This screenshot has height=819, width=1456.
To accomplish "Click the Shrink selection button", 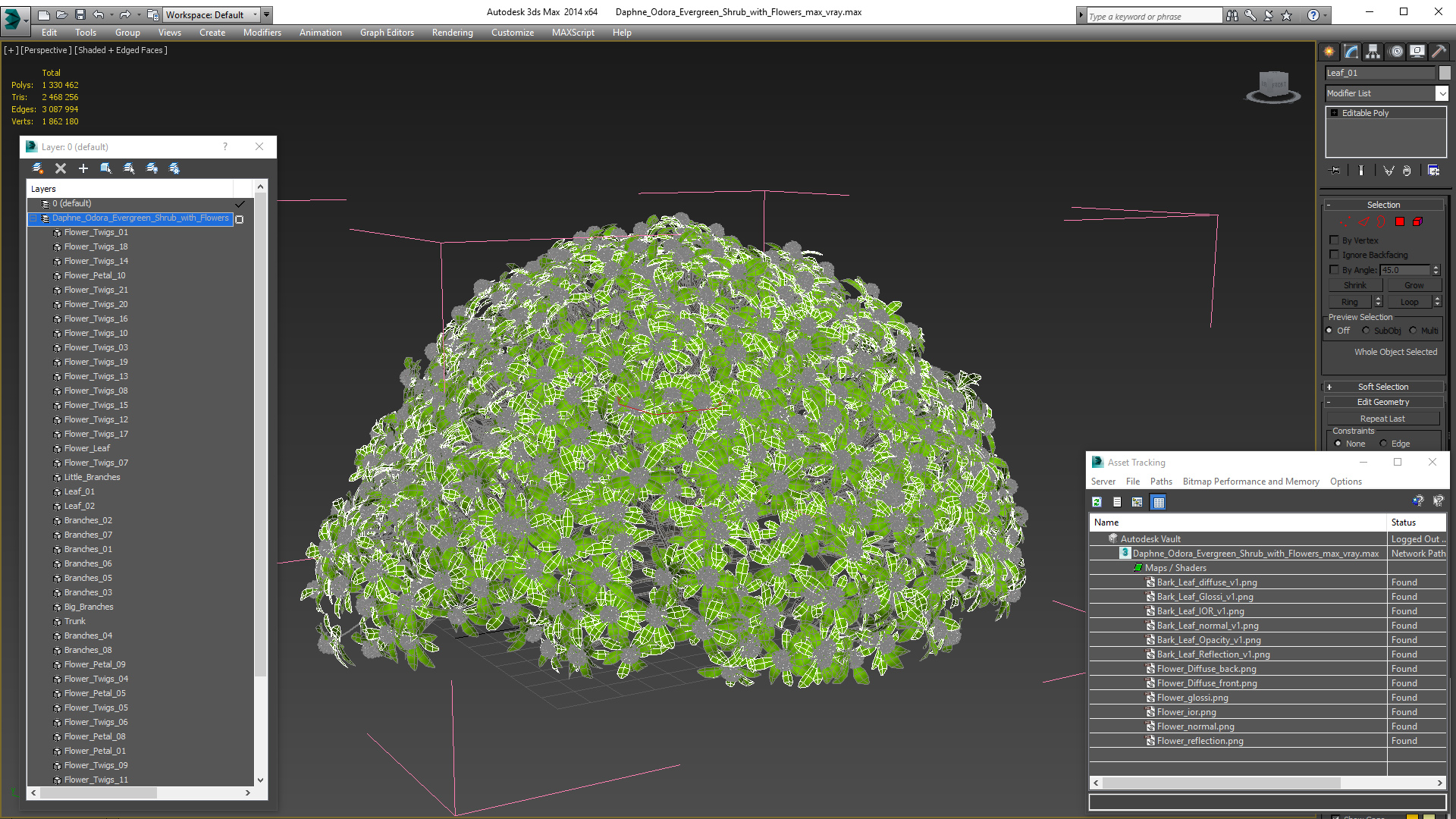I will tap(1355, 285).
